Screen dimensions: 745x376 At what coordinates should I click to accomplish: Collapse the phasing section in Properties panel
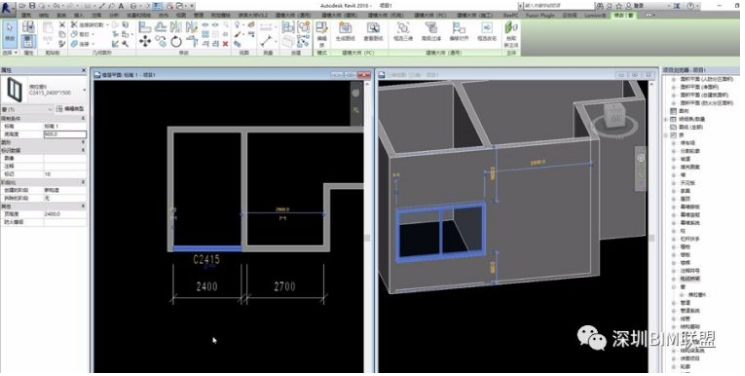click(84, 182)
